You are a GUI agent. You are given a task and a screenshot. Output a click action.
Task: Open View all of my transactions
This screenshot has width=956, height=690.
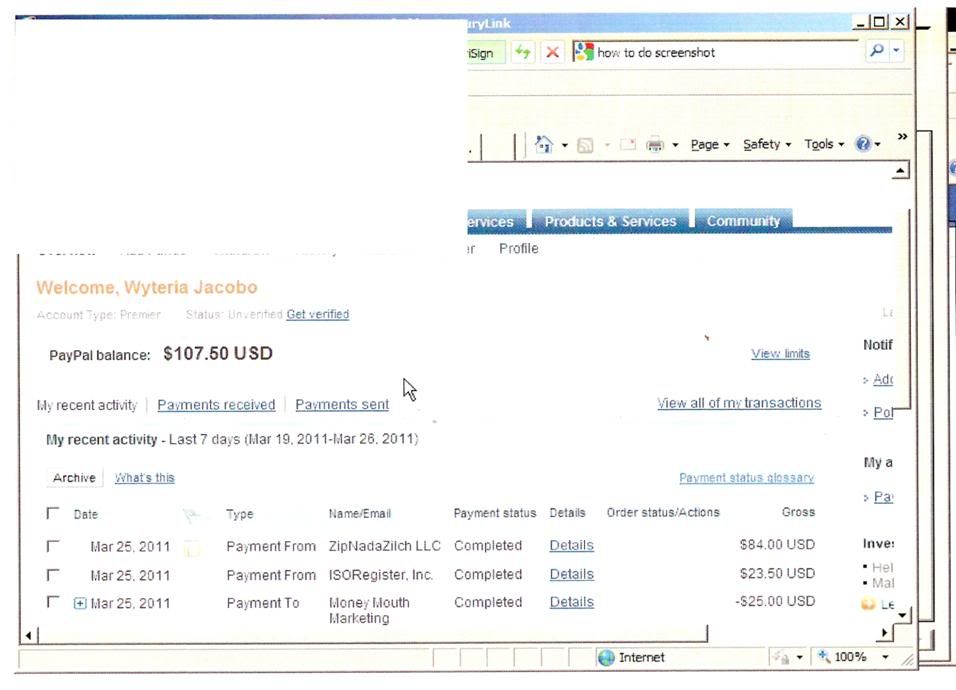coord(739,403)
